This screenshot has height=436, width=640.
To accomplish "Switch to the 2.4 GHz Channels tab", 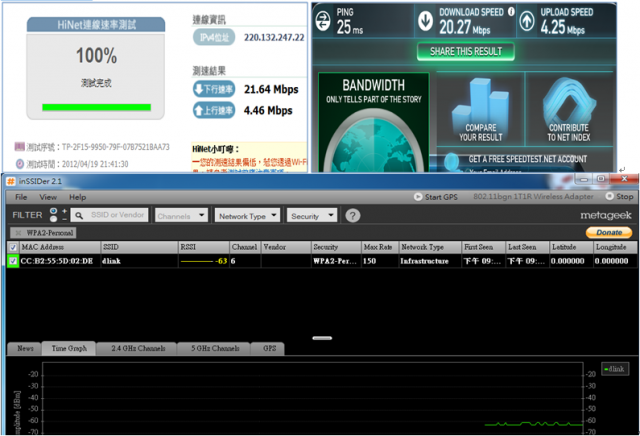I will 138,349.
